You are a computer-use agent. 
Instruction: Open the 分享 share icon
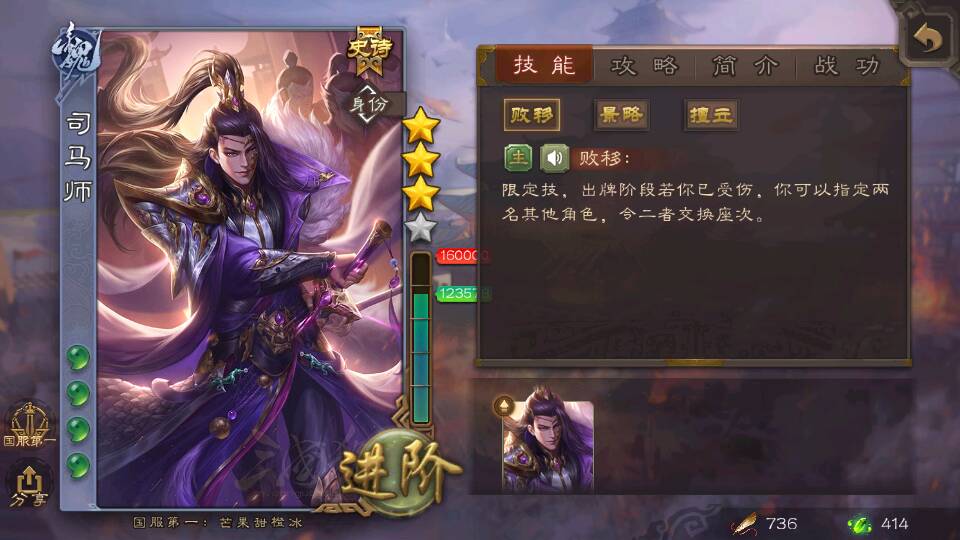(29, 485)
